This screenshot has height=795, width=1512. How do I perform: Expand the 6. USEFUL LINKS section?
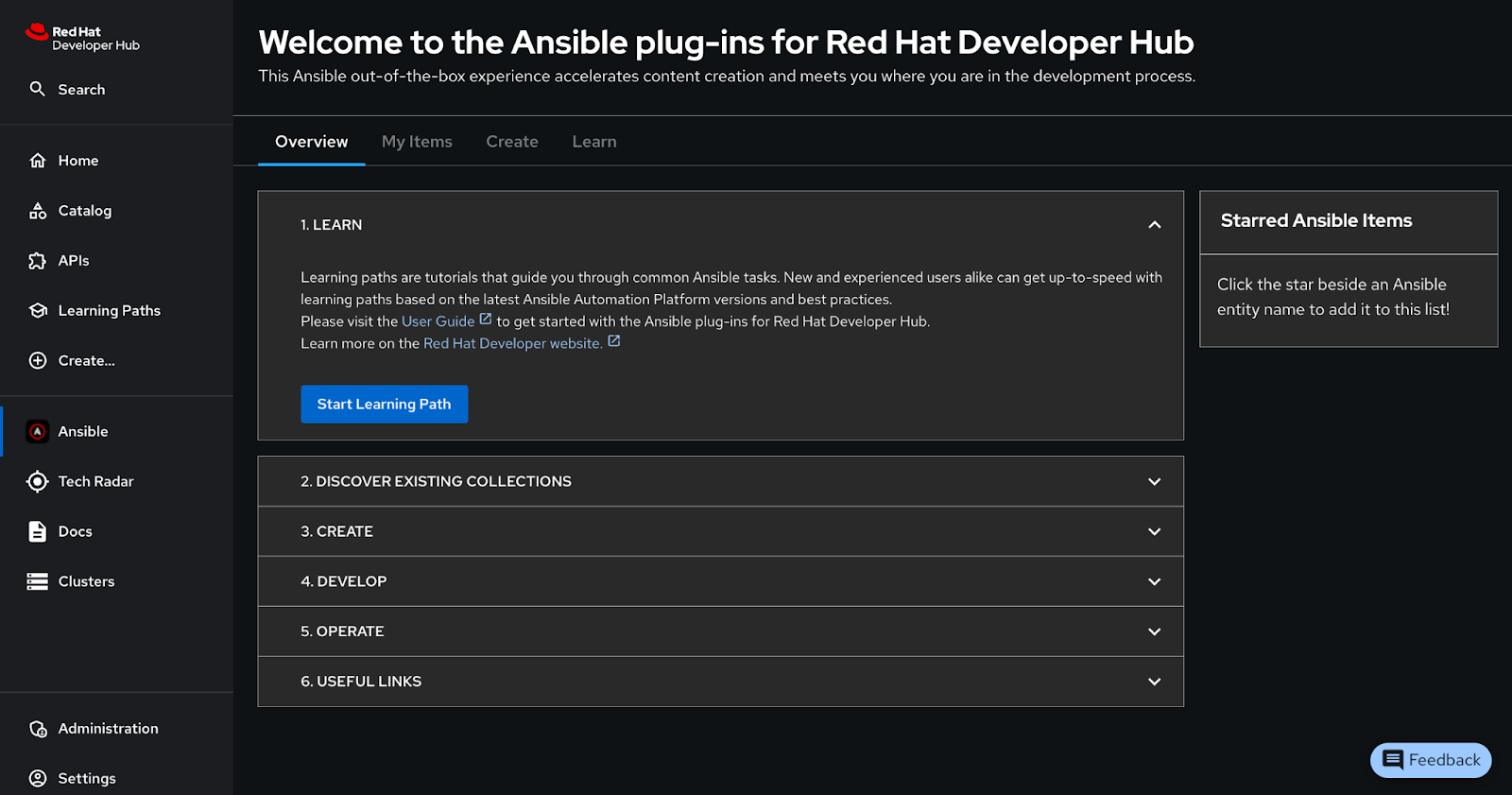(x=1154, y=682)
